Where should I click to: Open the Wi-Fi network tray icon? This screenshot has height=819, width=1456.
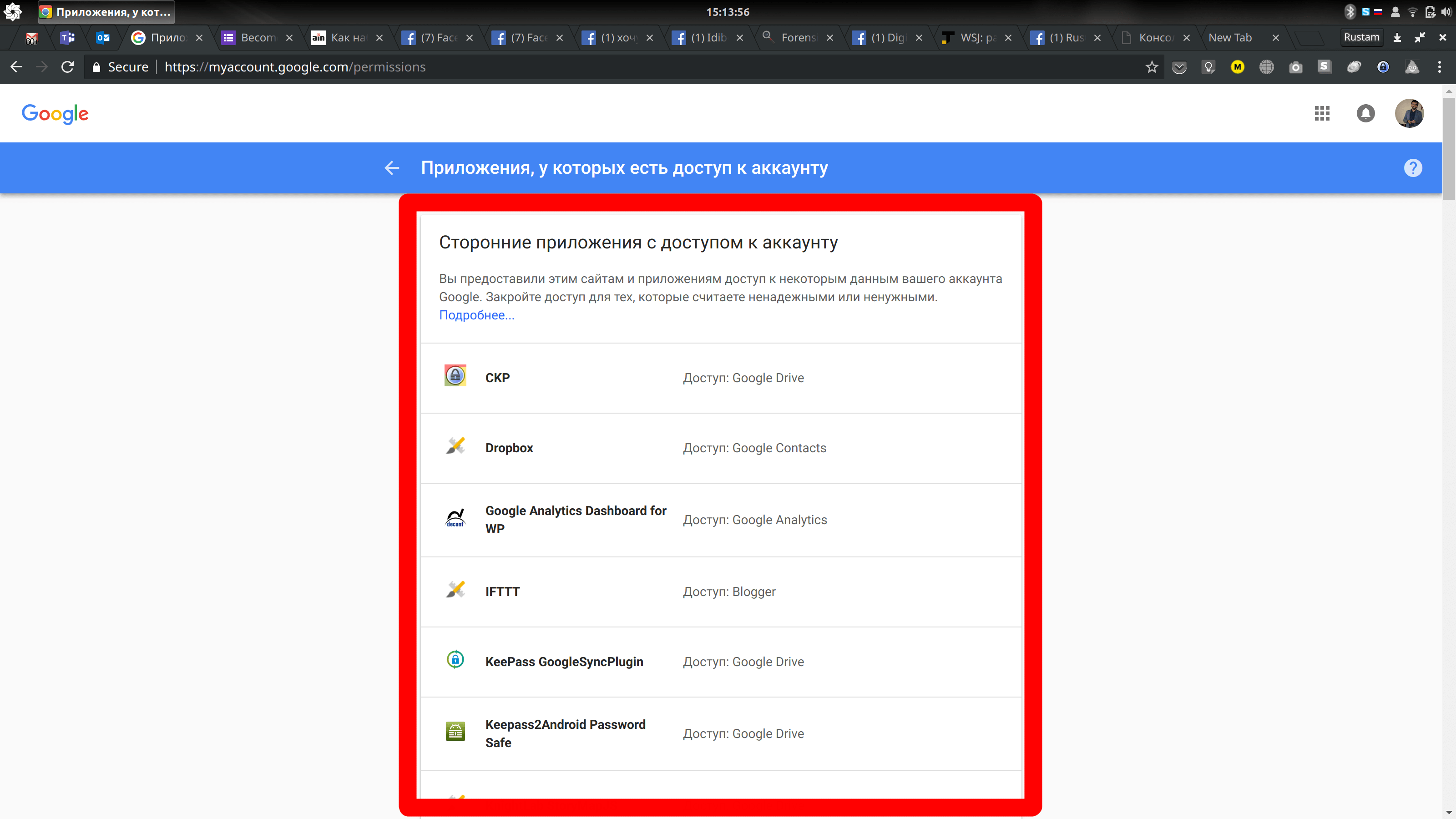[1412, 12]
